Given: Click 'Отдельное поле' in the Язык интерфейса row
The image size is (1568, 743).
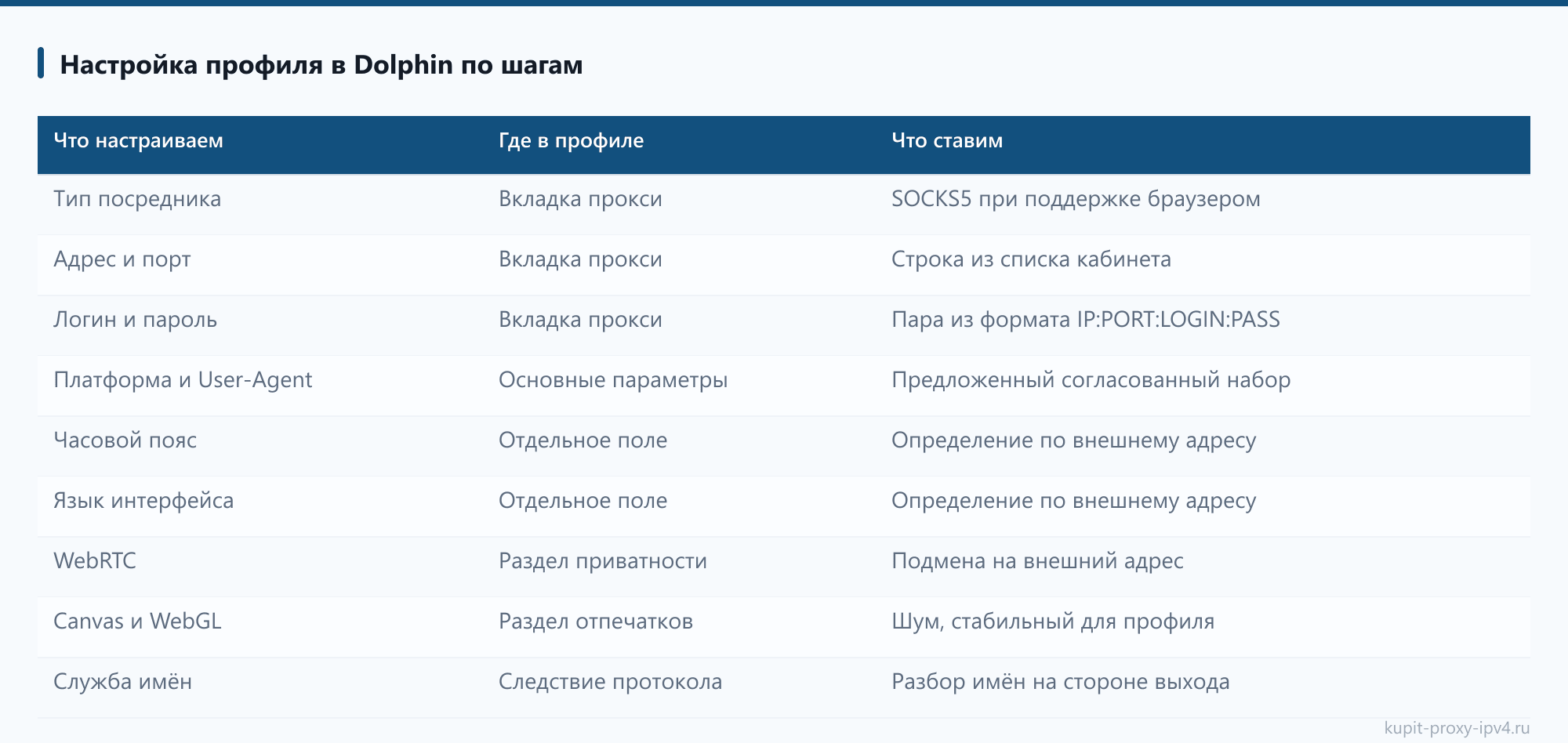Looking at the screenshot, I should pos(583,501).
